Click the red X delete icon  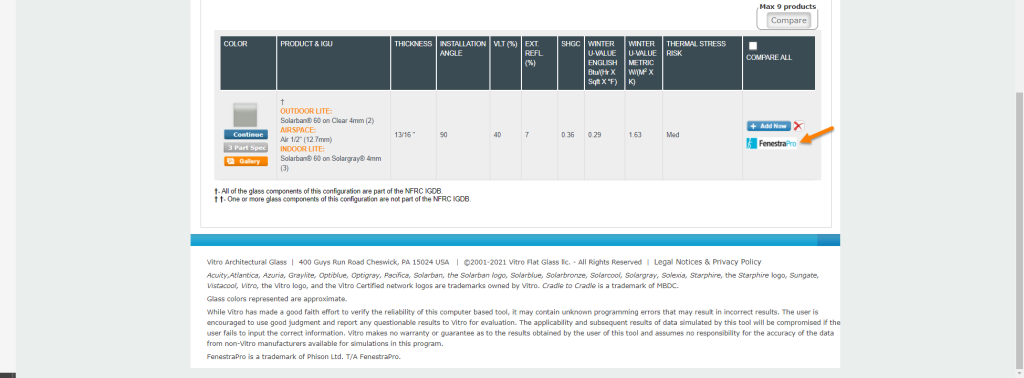tap(798, 126)
